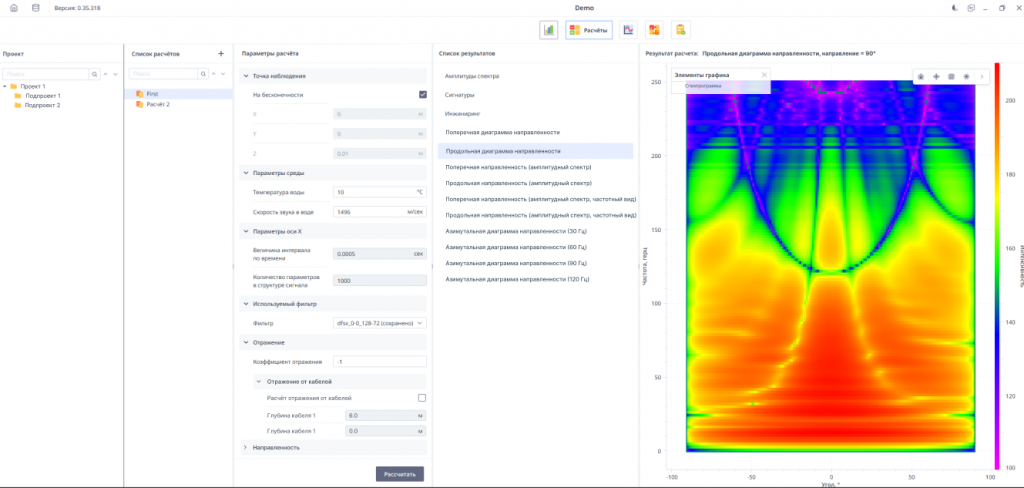This screenshot has height=488, width=1024.
Task: Select Расчёт 2 in calculations list
Action: [x=158, y=104]
